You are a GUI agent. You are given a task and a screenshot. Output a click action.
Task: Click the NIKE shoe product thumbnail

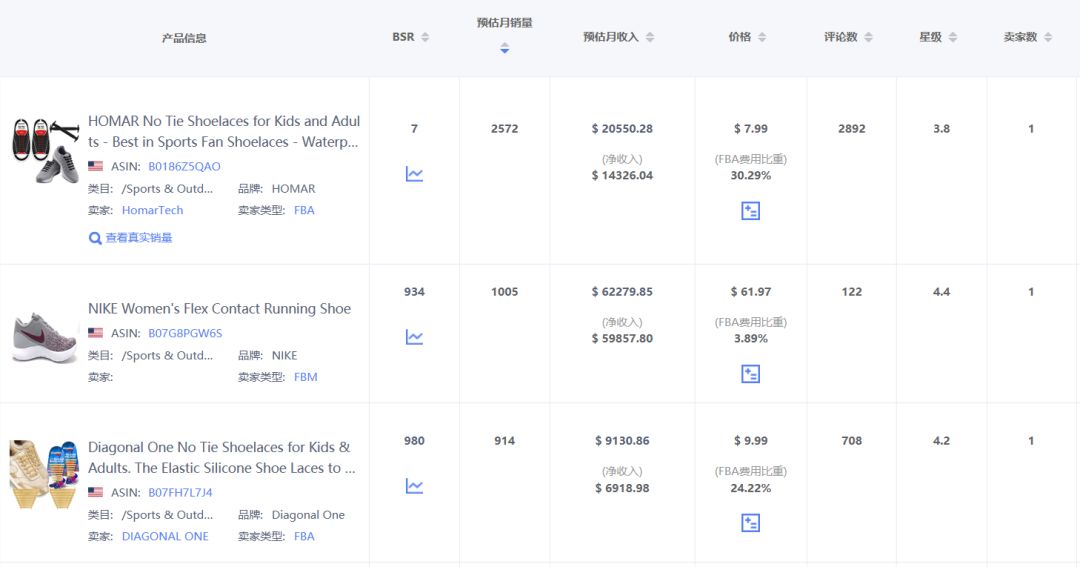(x=44, y=336)
